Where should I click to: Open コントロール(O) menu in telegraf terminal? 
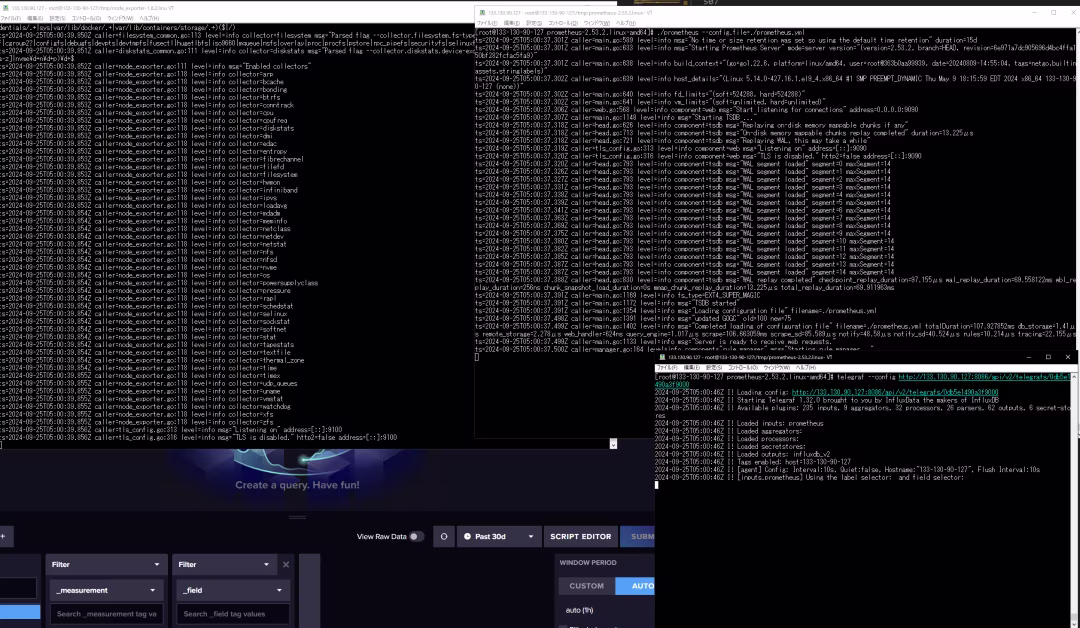742,368
